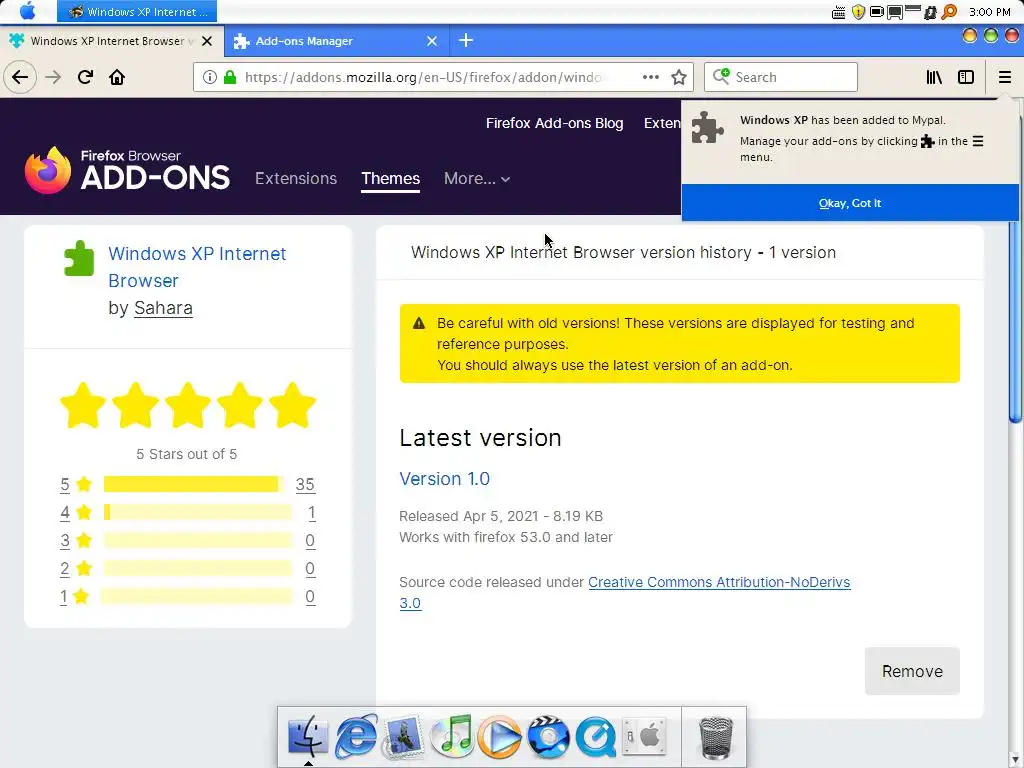This screenshot has height=768, width=1024.
Task: Open Windows Media Player dock icon
Action: tap(500, 737)
